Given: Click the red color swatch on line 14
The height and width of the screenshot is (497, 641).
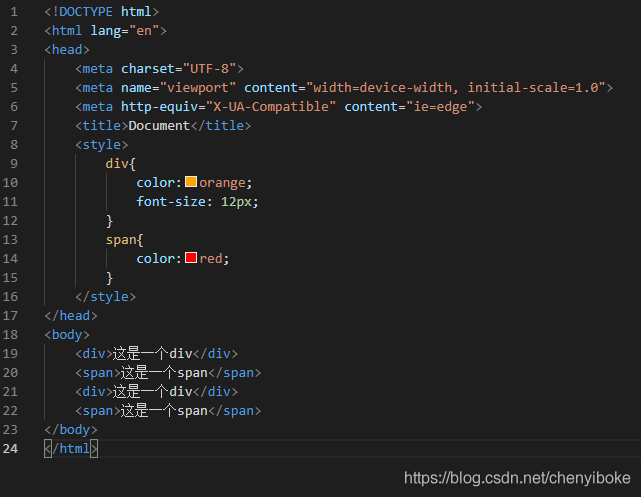Looking at the screenshot, I should (x=191, y=257).
